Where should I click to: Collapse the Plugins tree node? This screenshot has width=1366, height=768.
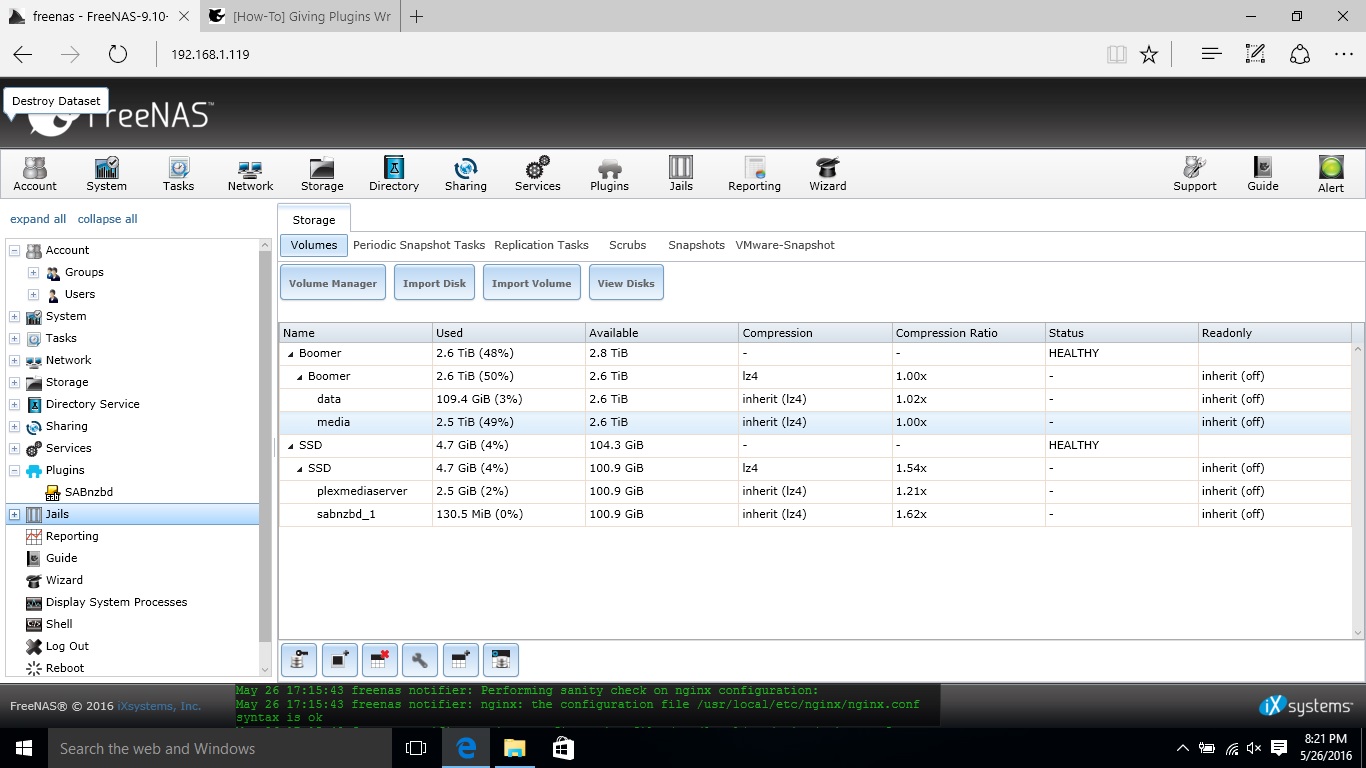(14, 470)
